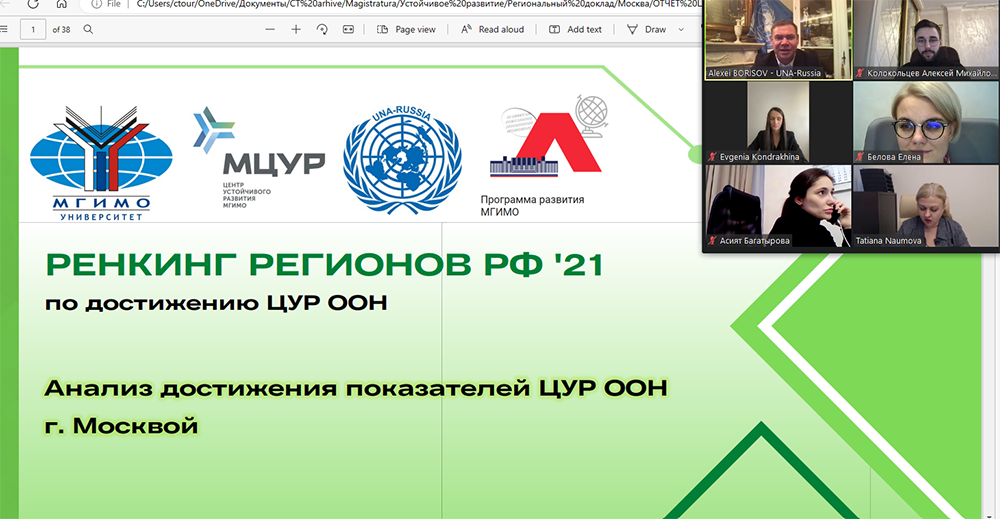Click the UNA-Russia emblem
Image resolution: width=1000 pixels, height=519 pixels.
coord(402,159)
